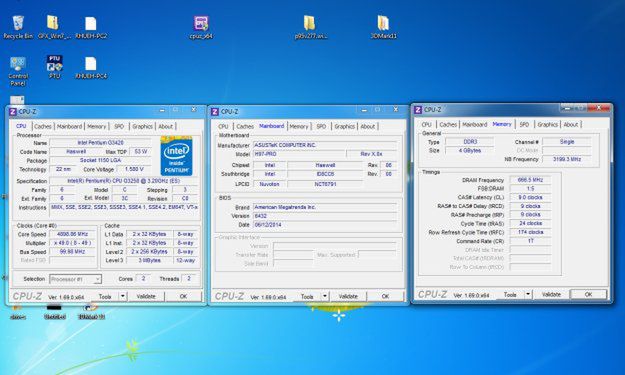Image resolution: width=625 pixels, height=375 pixels.
Task: Select the About tab in the Mainboard window
Action: (368, 126)
